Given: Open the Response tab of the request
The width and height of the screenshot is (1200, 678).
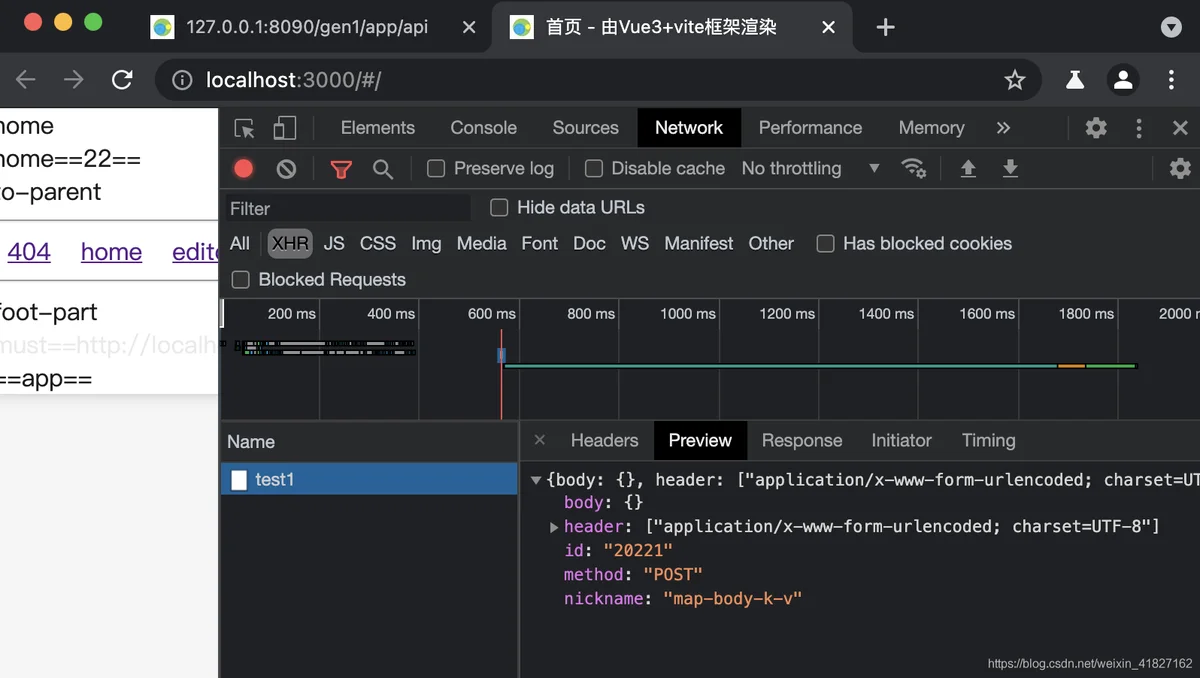Looking at the screenshot, I should coord(801,441).
